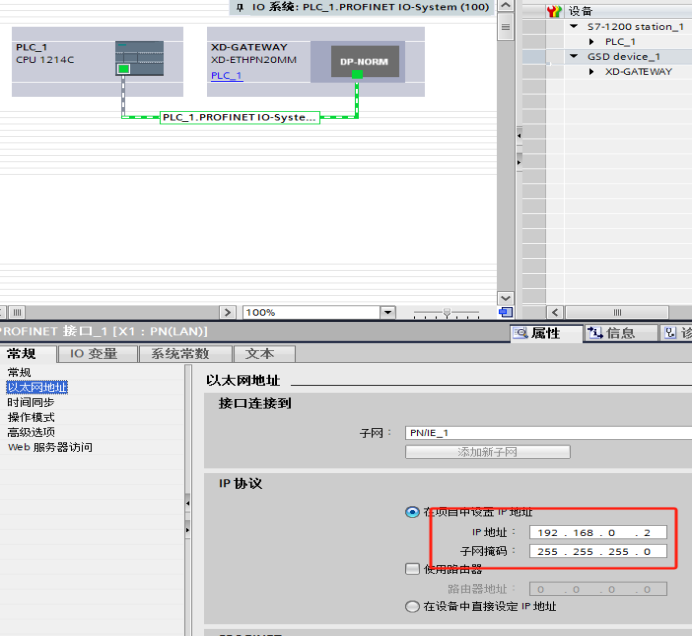Click the overview navigation icon beside zoom slider
Viewport: 692px width, 636px height.
point(505,312)
